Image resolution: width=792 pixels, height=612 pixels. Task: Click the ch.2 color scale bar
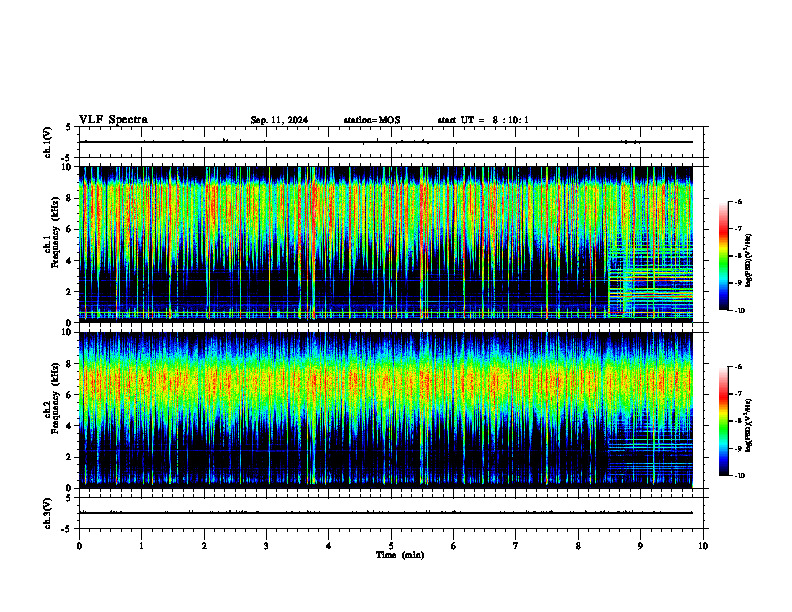pos(724,421)
